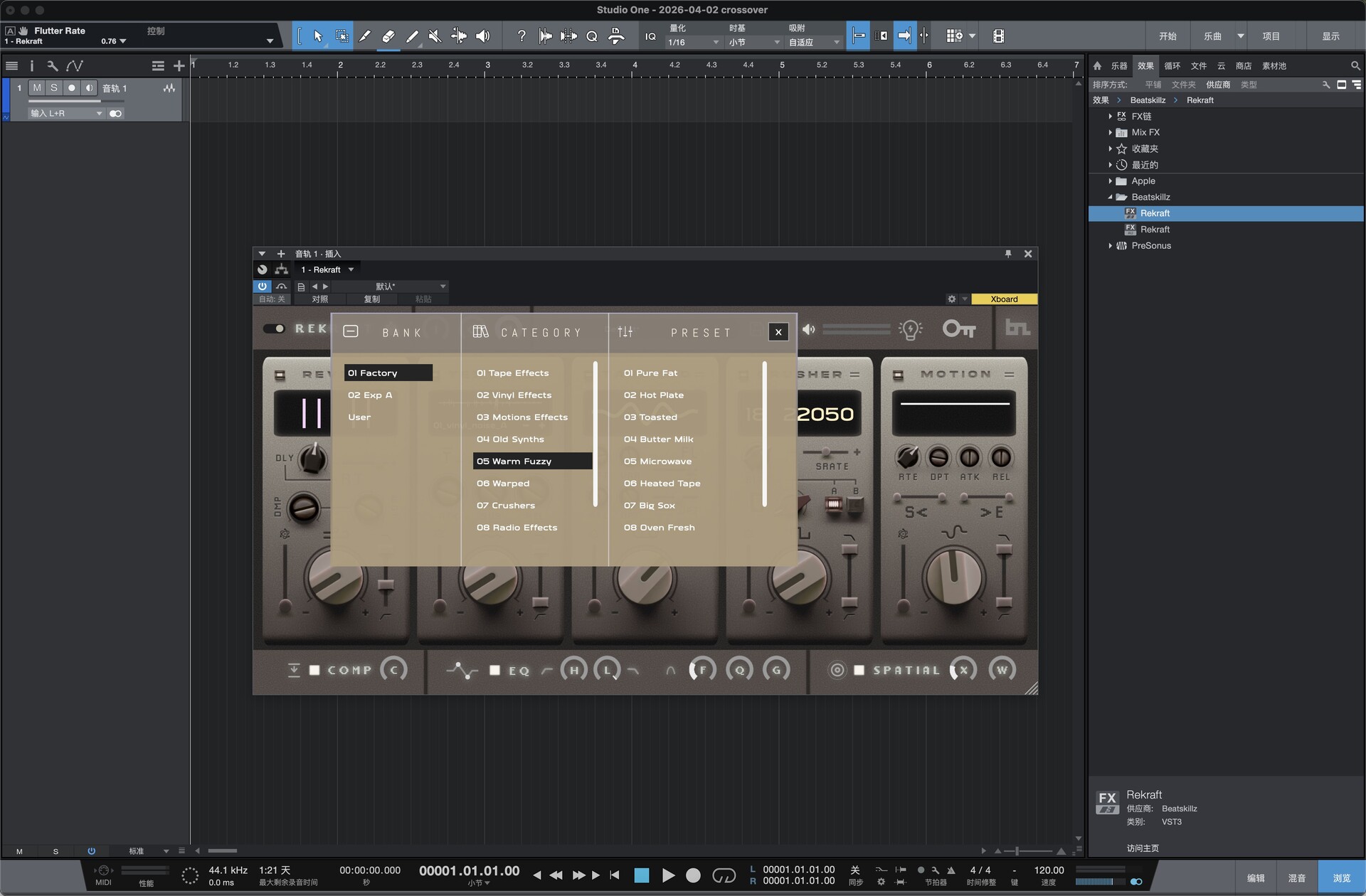Collapse the Beatskillz folder
Viewport: 1366px width, 896px height.
coord(1110,197)
